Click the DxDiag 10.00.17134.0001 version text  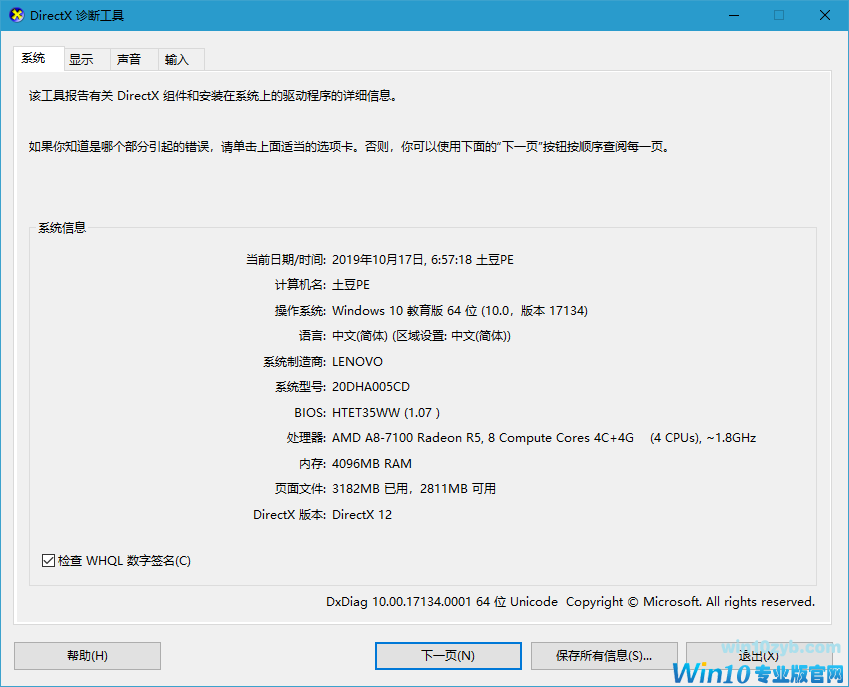399,602
